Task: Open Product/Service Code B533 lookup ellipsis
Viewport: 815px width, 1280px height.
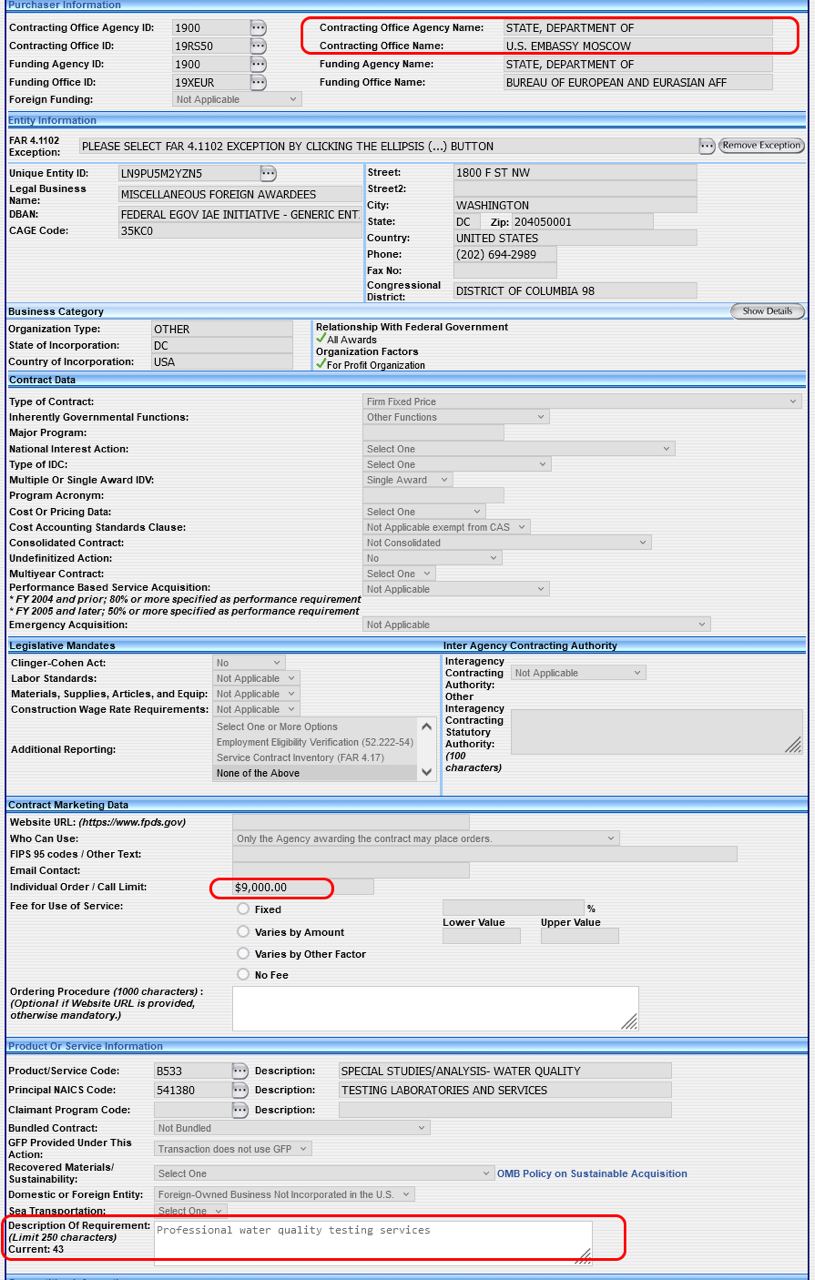Action: pyautogui.click(x=240, y=1071)
